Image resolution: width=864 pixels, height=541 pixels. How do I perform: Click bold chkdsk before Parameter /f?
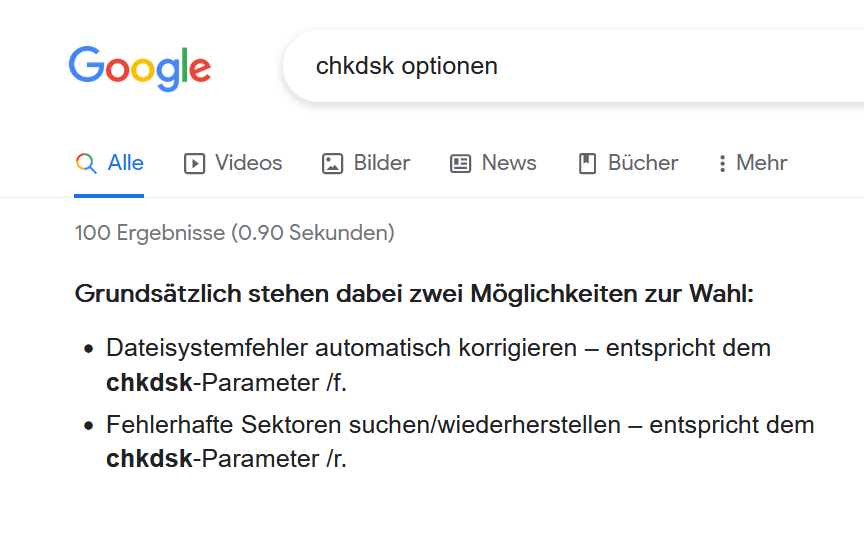pos(149,383)
